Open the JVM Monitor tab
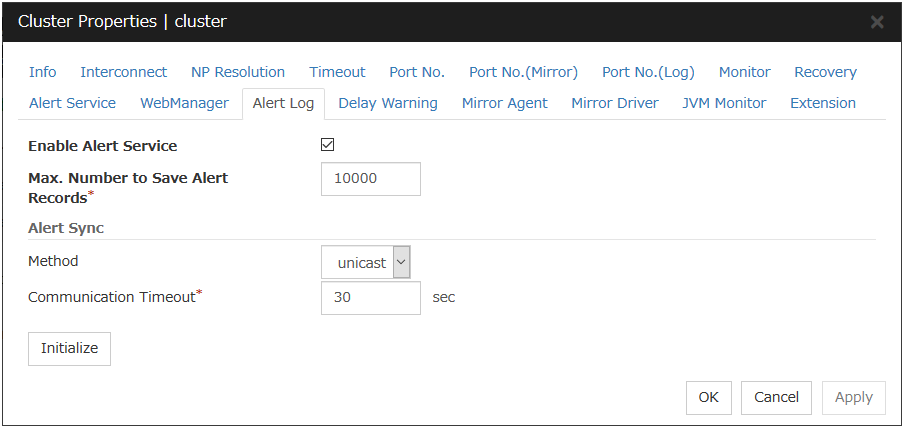Screen dimensions: 904x428 click(x=724, y=103)
